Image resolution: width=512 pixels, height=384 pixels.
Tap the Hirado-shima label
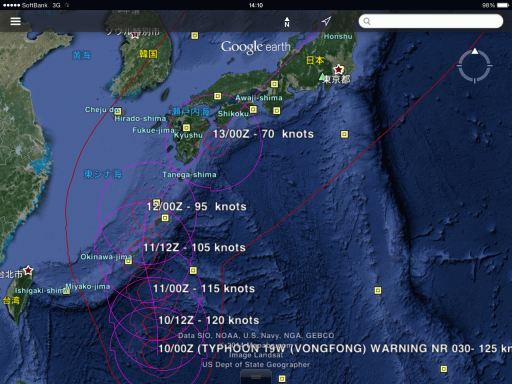[140, 119]
